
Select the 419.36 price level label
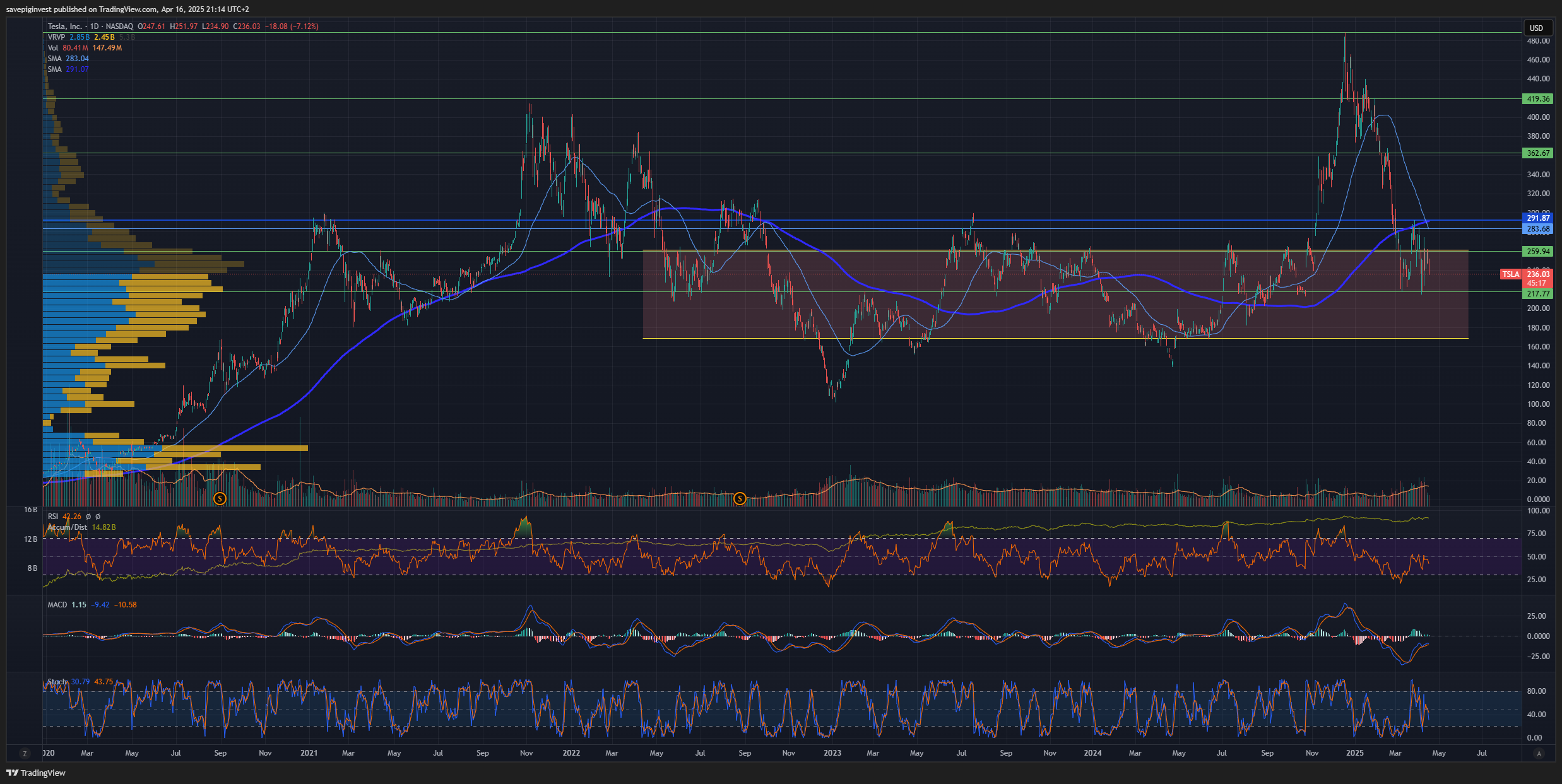pyautogui.click(x=1537, y=99)
